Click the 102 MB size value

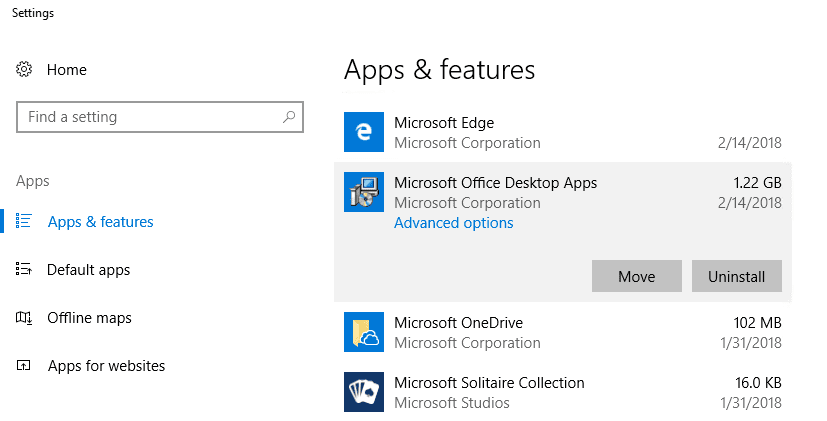(x=757, y=322)
